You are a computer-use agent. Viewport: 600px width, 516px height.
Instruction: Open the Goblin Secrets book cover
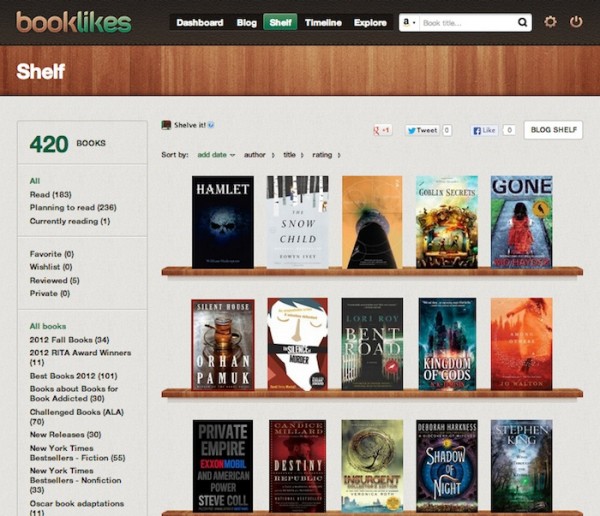(447, 222)
